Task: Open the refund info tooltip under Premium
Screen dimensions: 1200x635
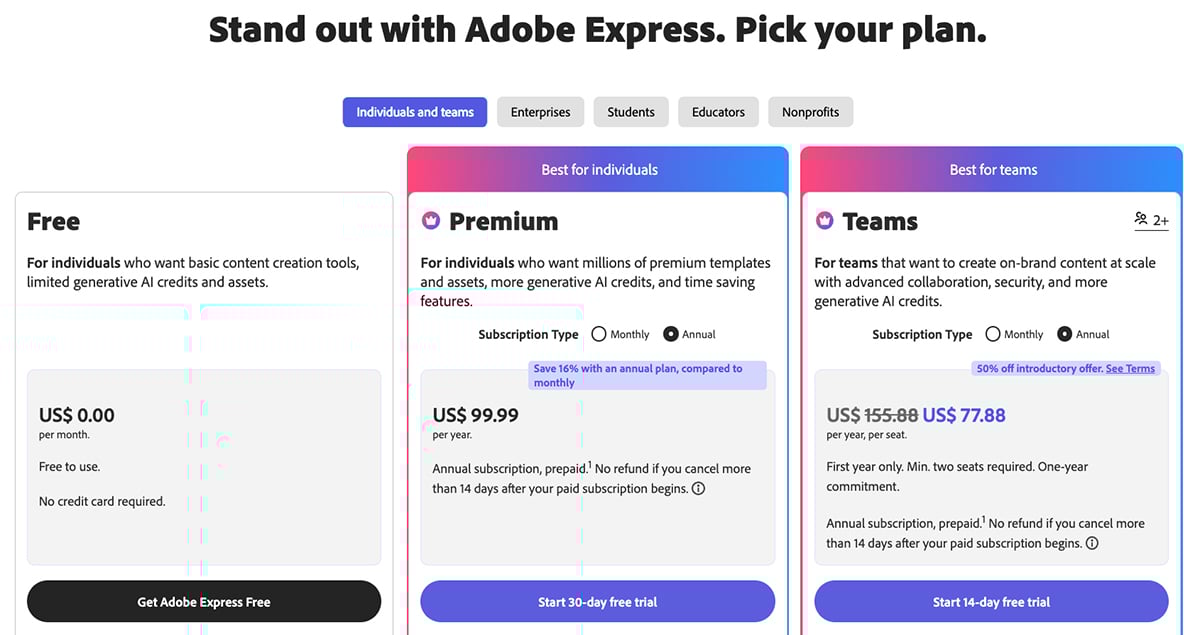Action: 698,488
